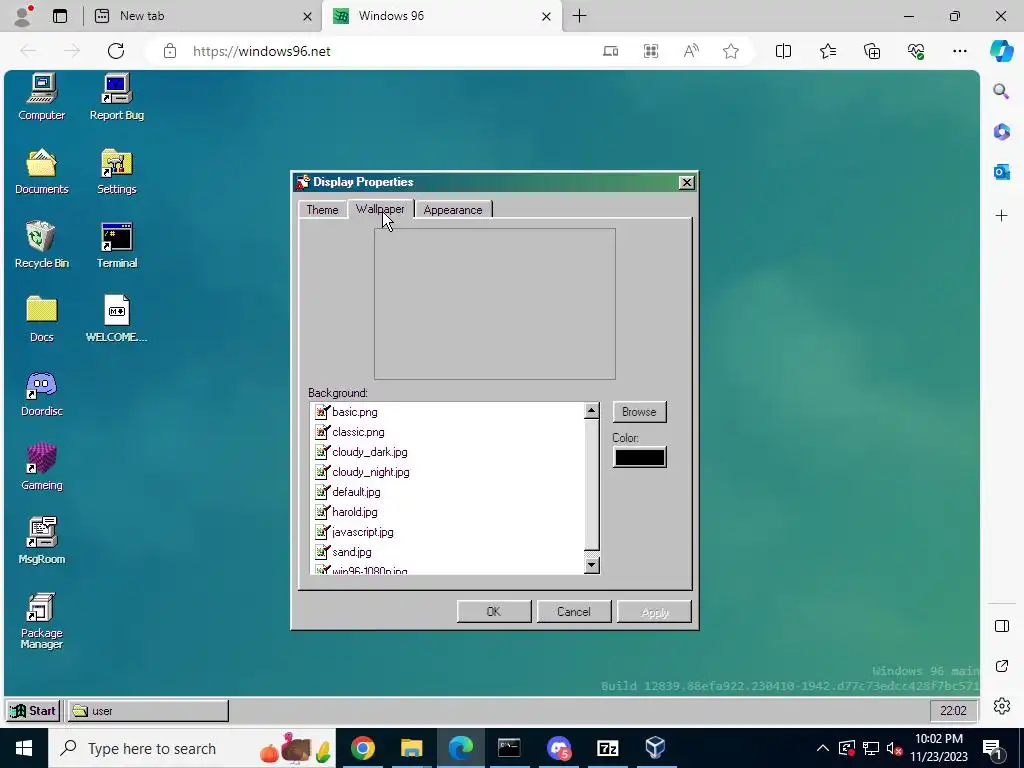Viewport: 1024px width, 768px height.
Task: Select the Docs folder icon
Action: 42,319
